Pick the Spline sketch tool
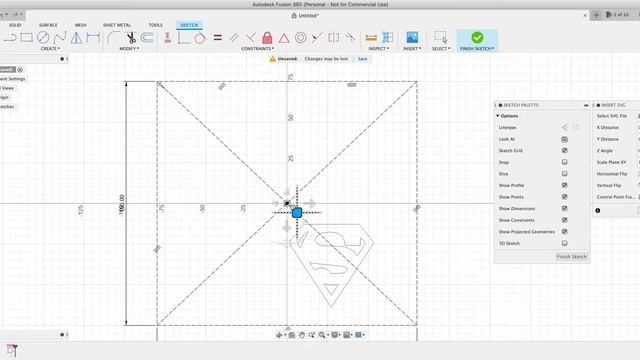640x360 pixels. [x=60, y=38]
